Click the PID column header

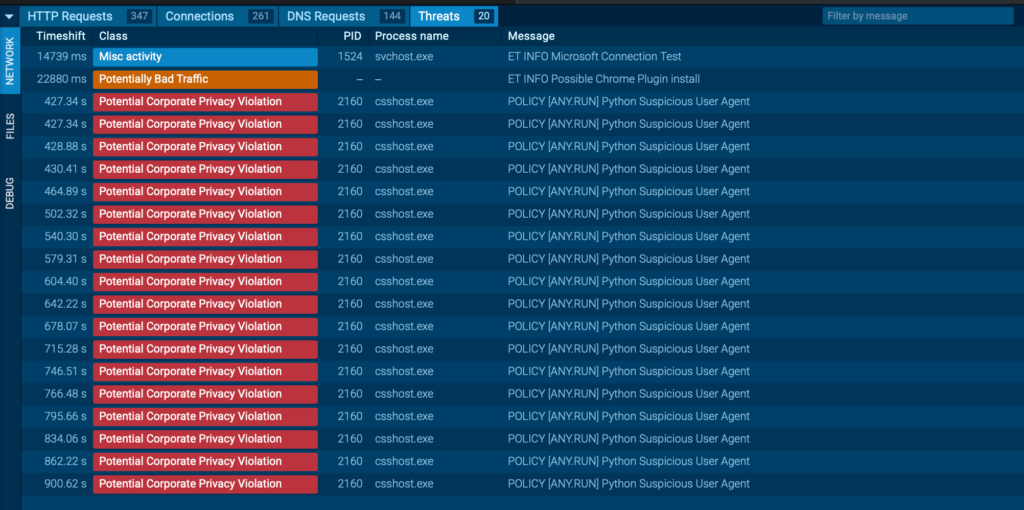[351, 36]
